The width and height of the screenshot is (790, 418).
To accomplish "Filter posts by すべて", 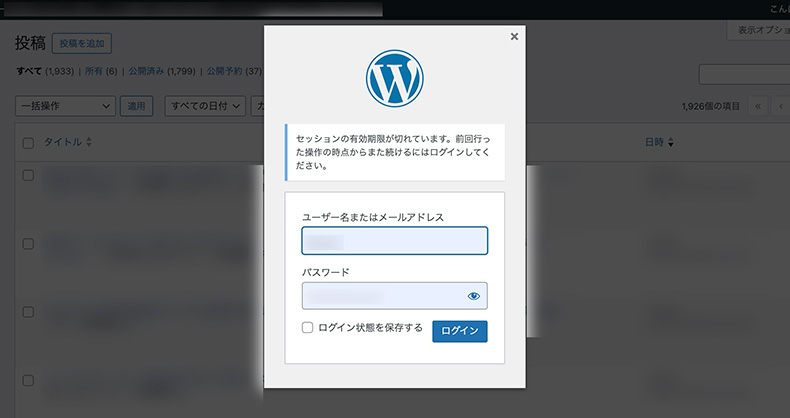I will [x=29, y=71].
